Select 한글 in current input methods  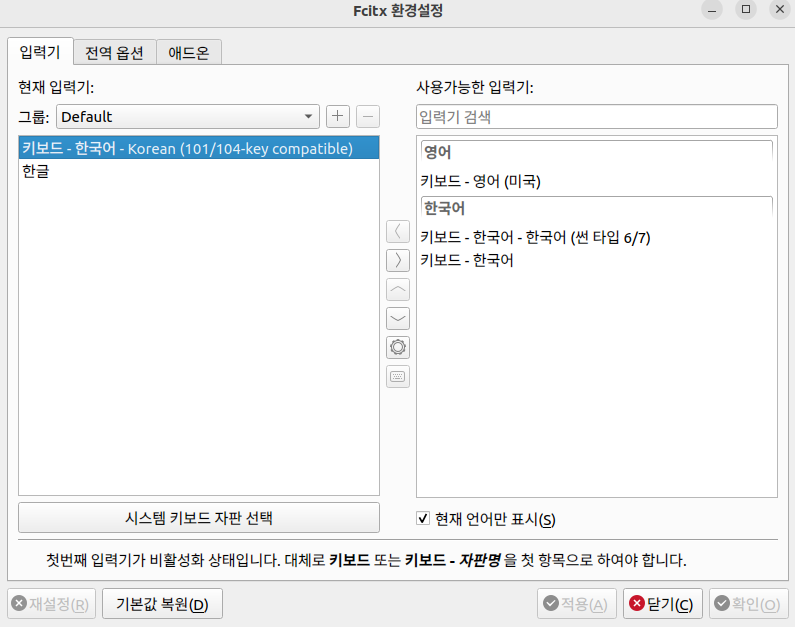coord(199,171)
